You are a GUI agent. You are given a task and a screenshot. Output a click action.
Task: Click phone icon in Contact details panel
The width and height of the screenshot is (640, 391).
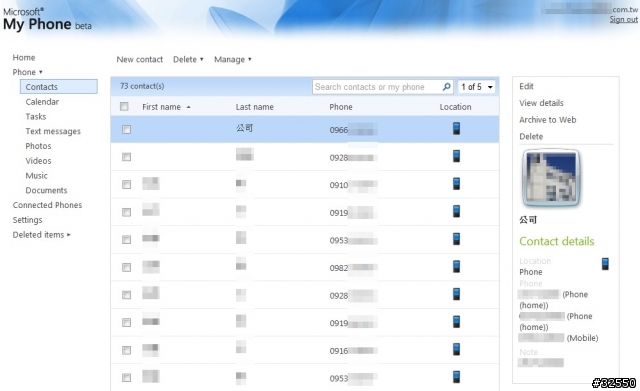(x=605, y=264)
